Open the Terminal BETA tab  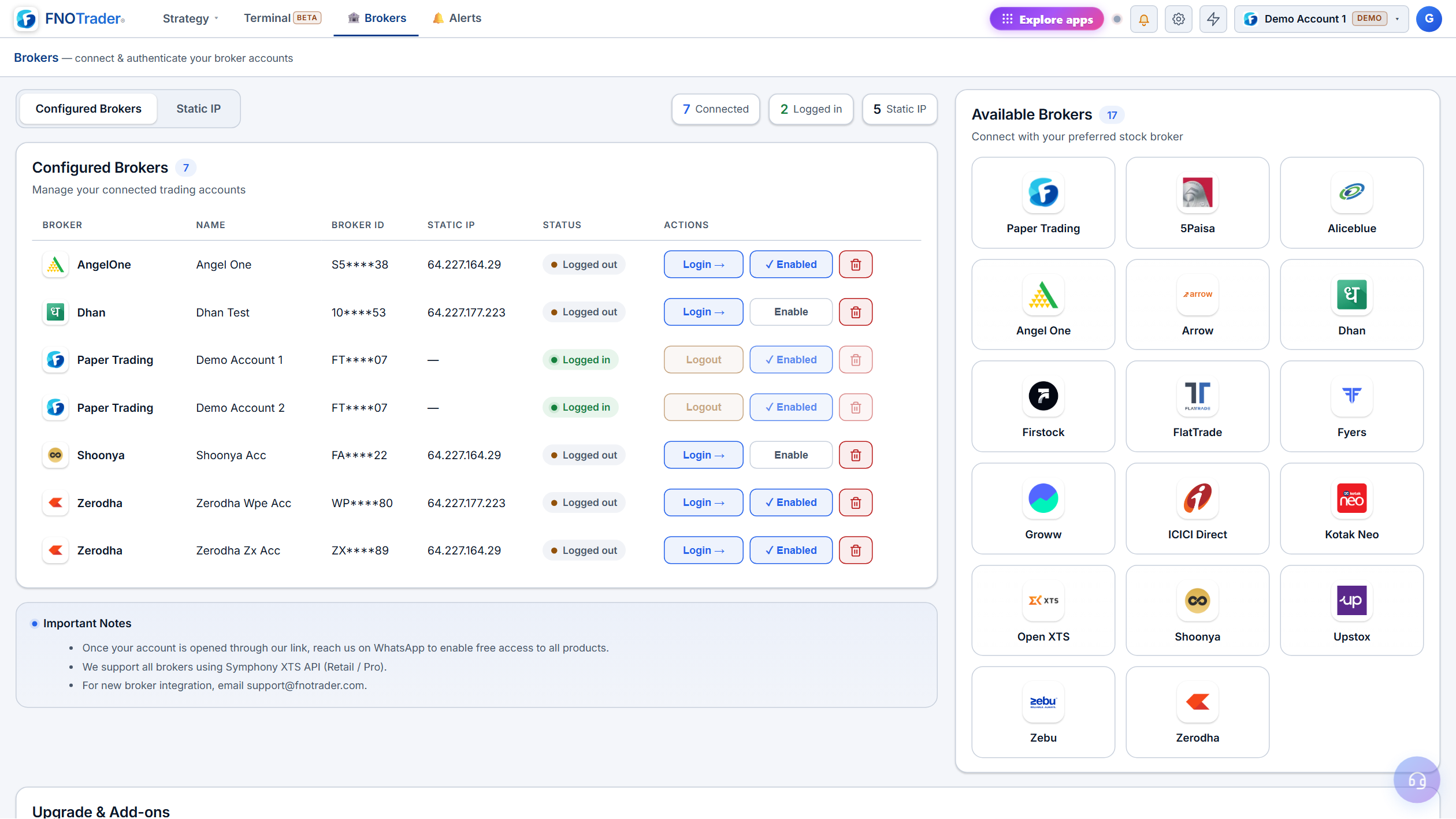[282, 18]
